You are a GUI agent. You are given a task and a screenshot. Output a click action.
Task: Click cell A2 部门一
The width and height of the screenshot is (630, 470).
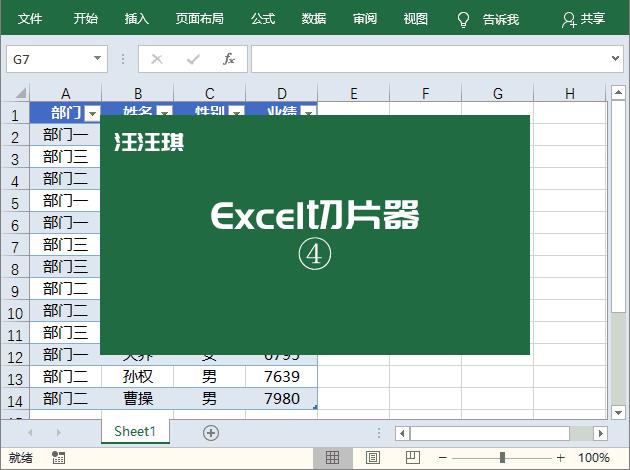tap(65, 135)
